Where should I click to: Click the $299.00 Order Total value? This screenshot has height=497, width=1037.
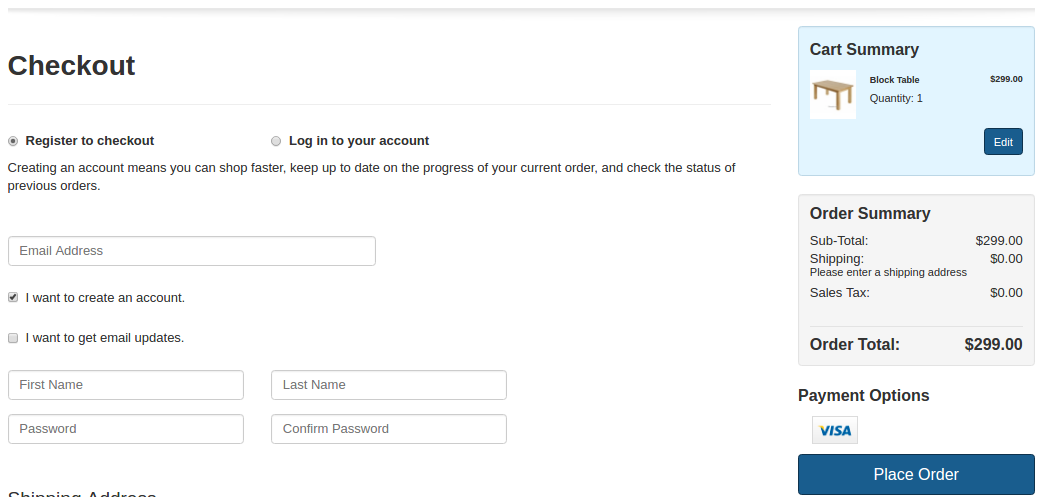click(993, 344)
